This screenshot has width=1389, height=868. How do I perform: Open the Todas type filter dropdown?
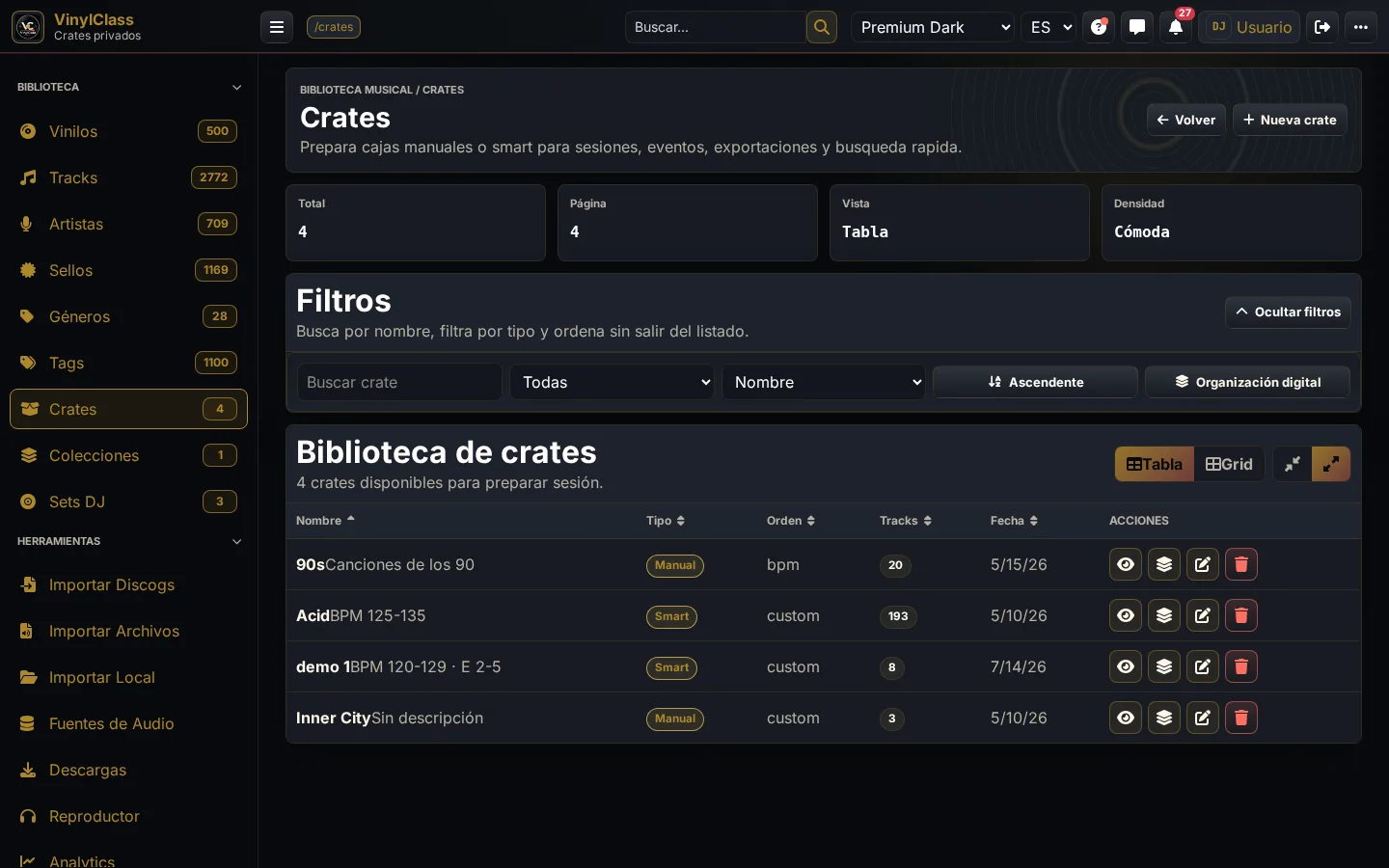pyautogui.click(x=612, y=382)
